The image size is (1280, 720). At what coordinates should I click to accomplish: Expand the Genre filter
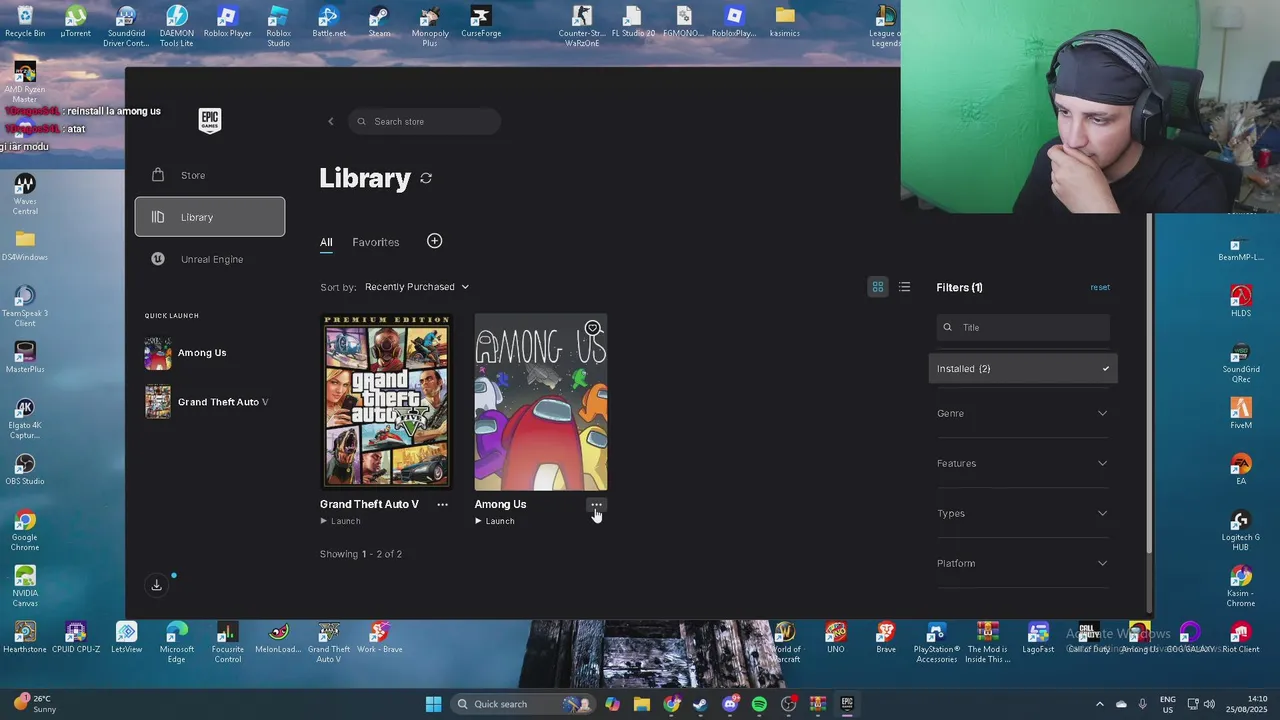[1022, 413]
